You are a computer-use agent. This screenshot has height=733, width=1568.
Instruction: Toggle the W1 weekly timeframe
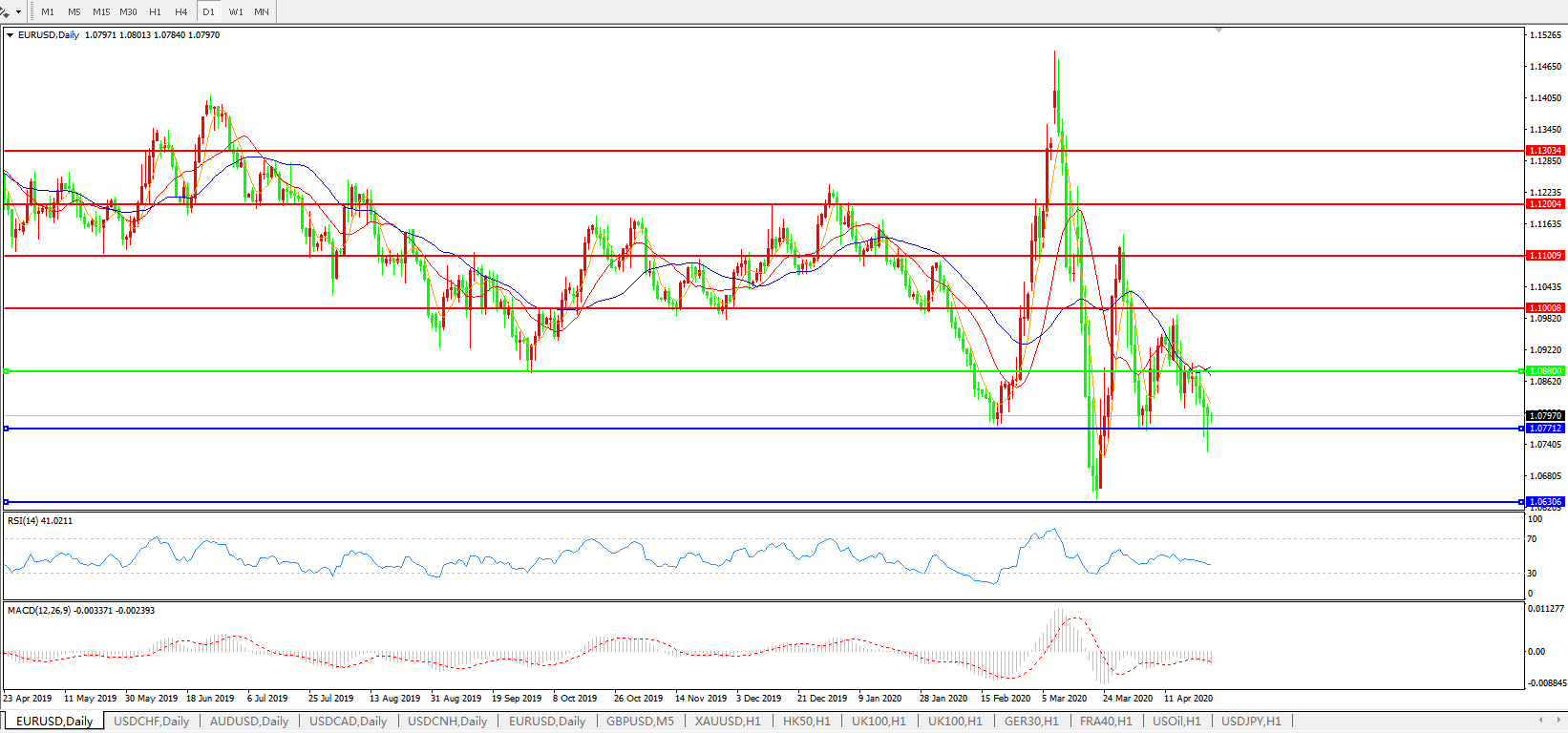point(236,12)
